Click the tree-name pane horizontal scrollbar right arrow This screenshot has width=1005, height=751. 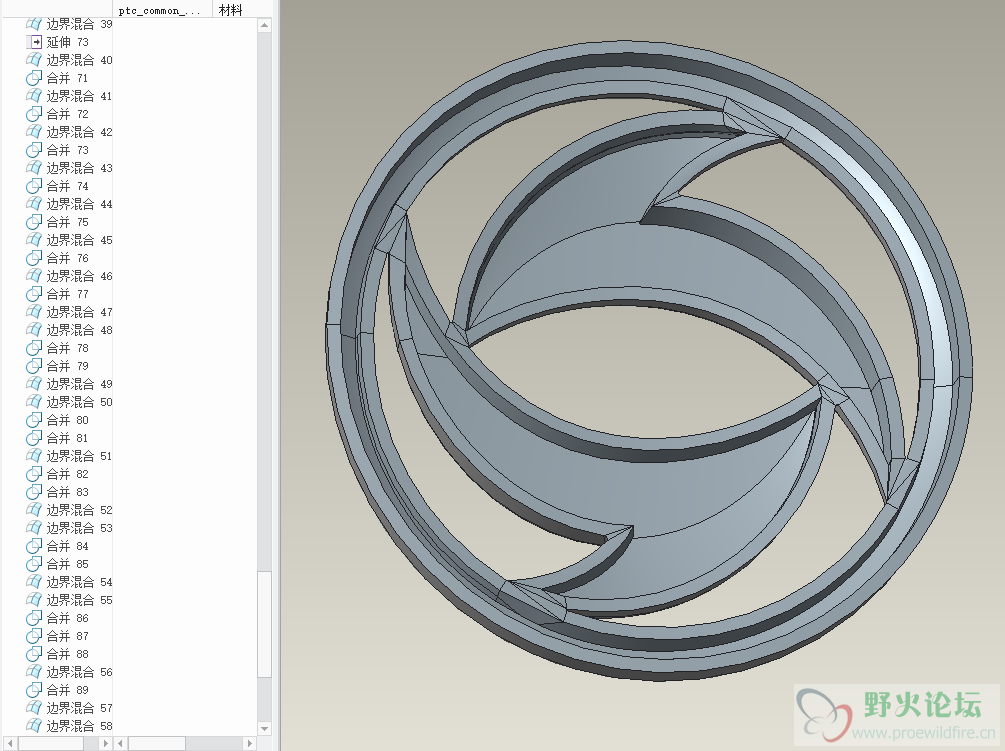[x=106, y=743]
